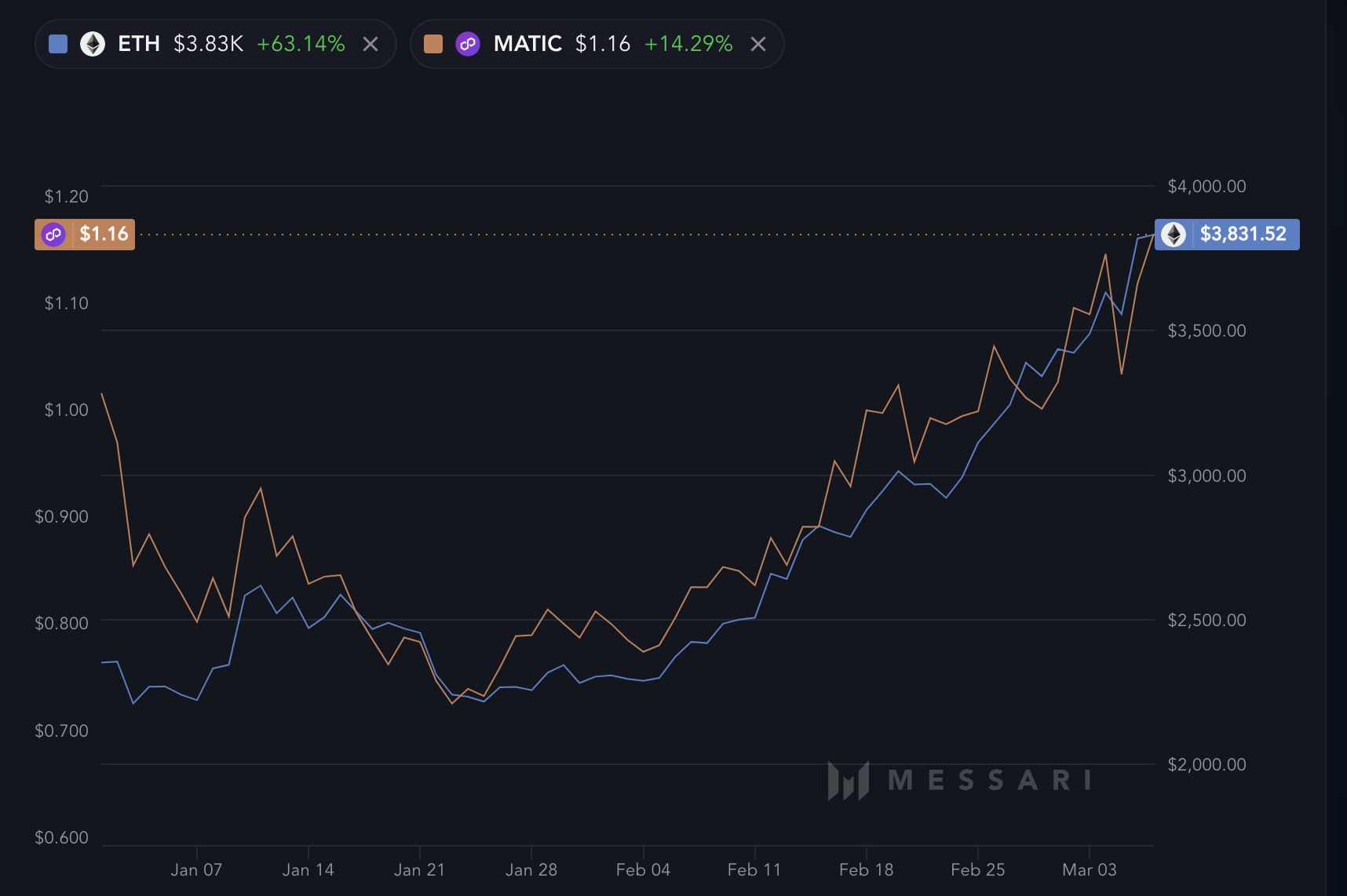Screen dimensions: 1347x896
Task: Click the Feb 04 date marker
Action: pyautogui.click(x=643, y=869)
